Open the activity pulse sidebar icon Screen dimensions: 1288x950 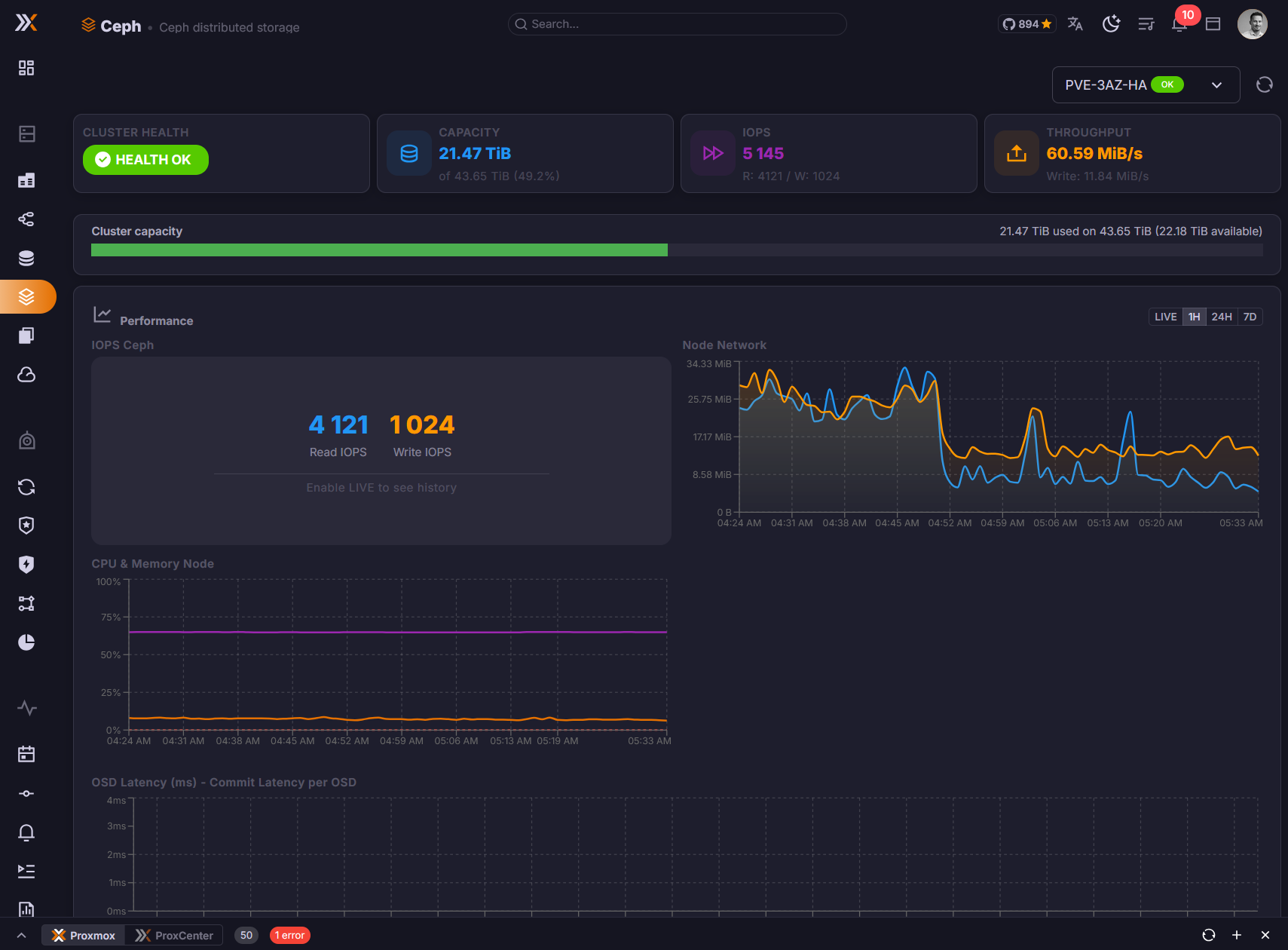point(26,708)
